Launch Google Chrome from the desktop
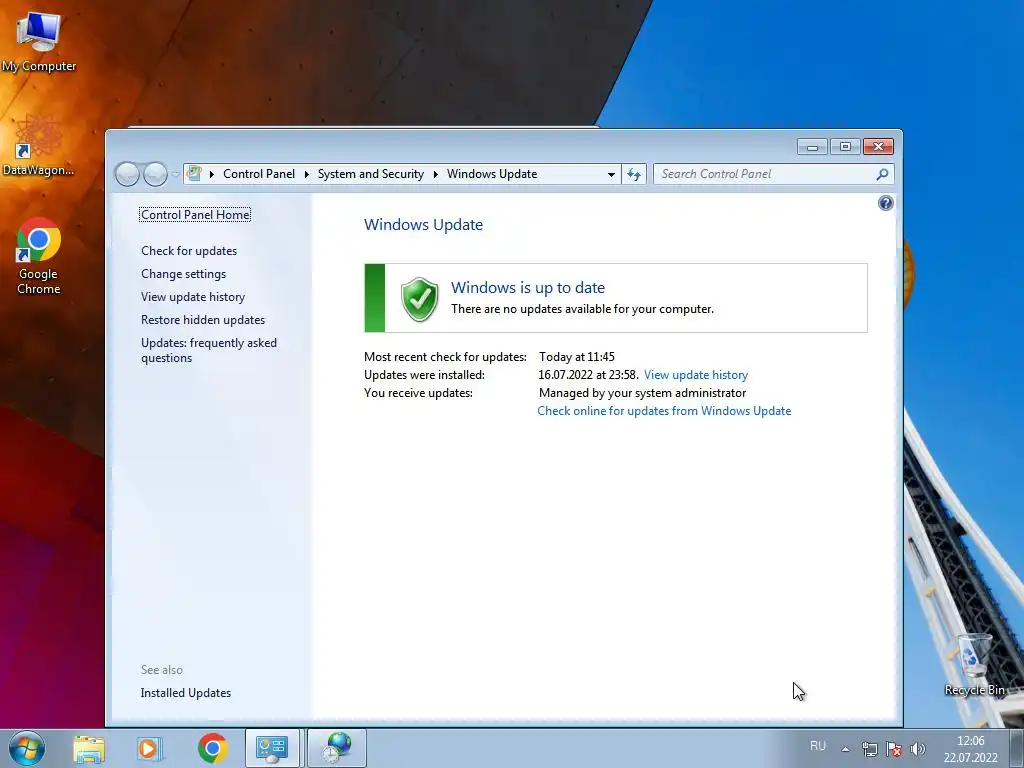This screenshot has height=768, width=1024. (x=39, y=255)
